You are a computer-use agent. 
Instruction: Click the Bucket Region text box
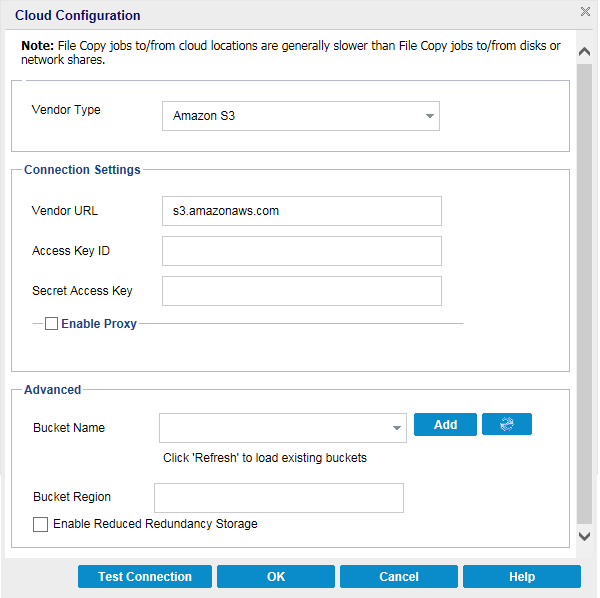pos(278,498)
